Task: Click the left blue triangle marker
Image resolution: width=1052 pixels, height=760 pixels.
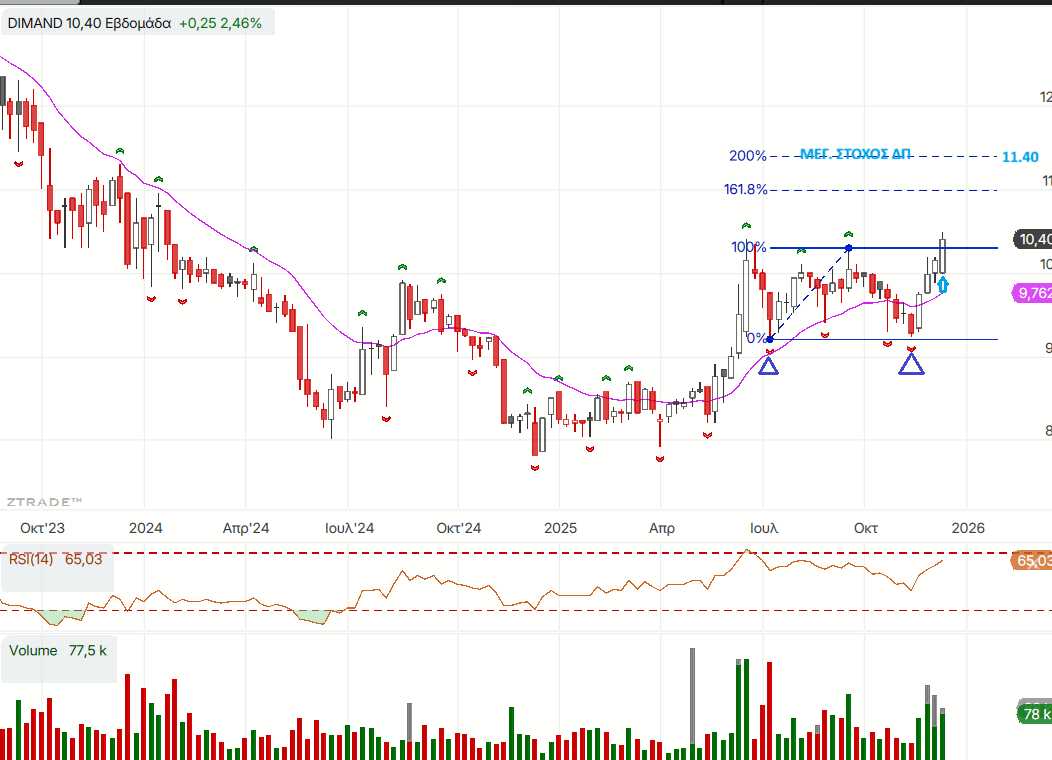Action: pyautogui.click(x=768, y=365)
